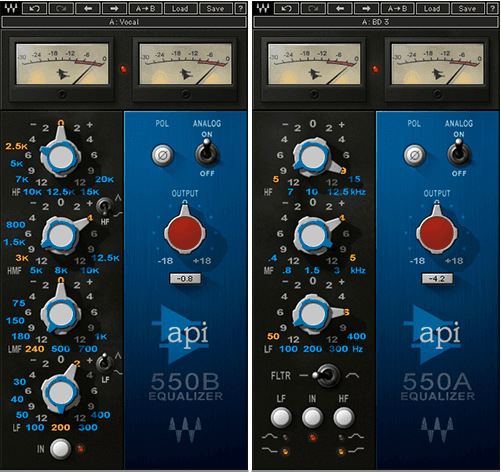Select 400 Hz frequency on 550A LF band
The width and height of the screenshot is (501, 472).
coord(356,336)
